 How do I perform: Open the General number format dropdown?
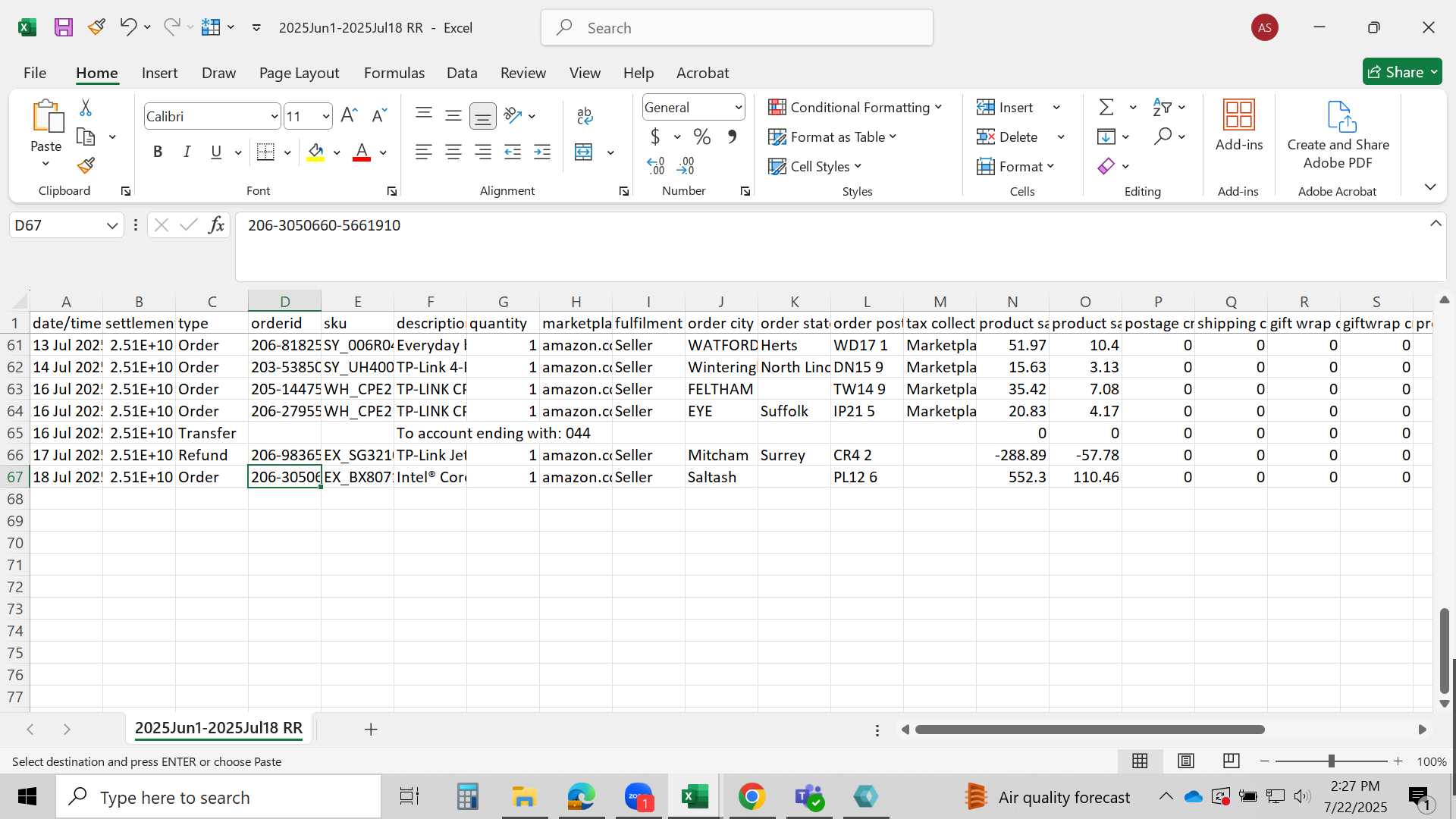click(x=738, y=108)
